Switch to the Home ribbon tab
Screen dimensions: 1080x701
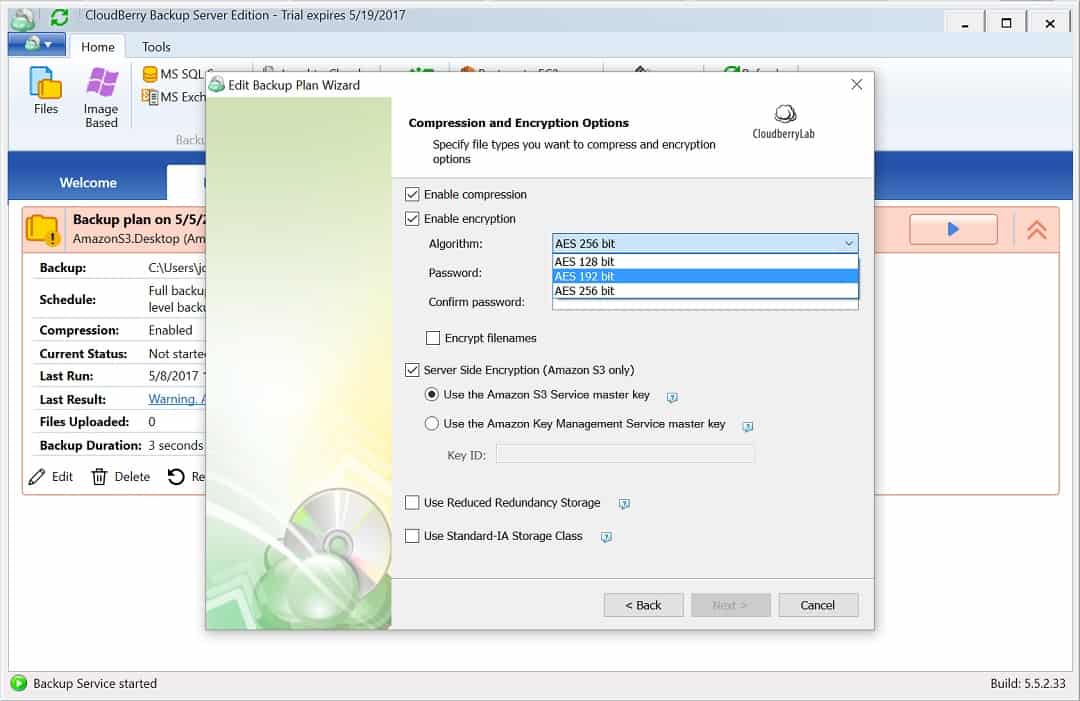pos(98,47)
